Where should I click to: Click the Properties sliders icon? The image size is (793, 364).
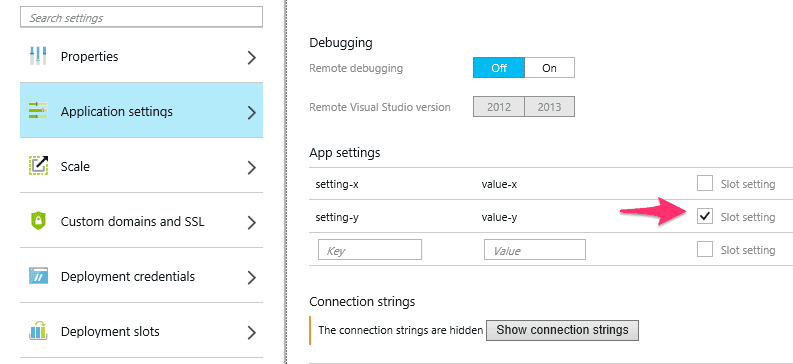(x=38, y=56)
